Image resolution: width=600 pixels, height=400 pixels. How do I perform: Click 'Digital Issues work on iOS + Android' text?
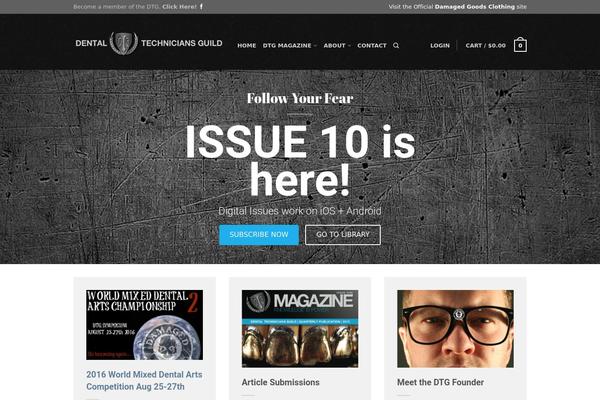(300, 211)
